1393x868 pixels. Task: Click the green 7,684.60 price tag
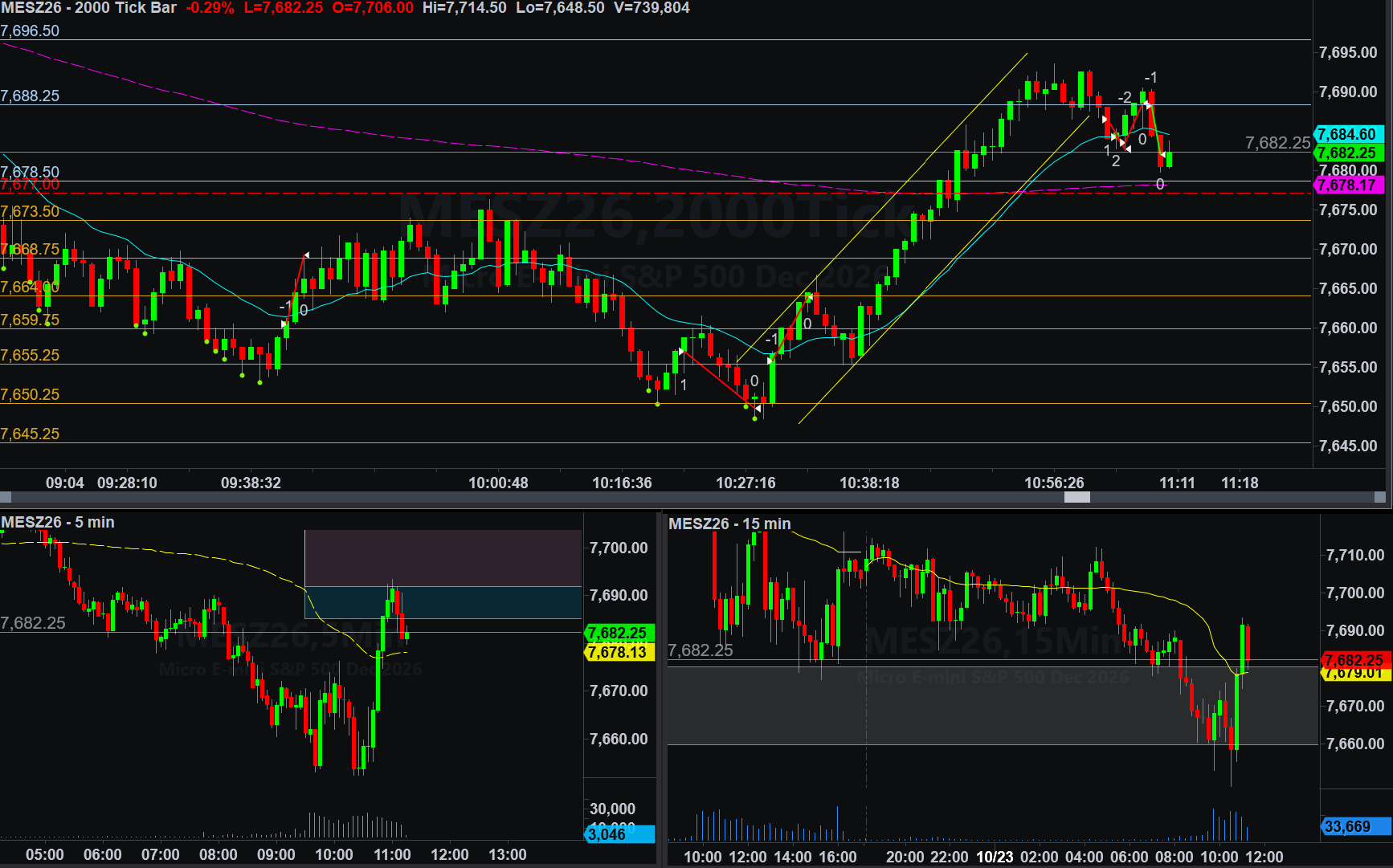click(x=1349, y=134)
